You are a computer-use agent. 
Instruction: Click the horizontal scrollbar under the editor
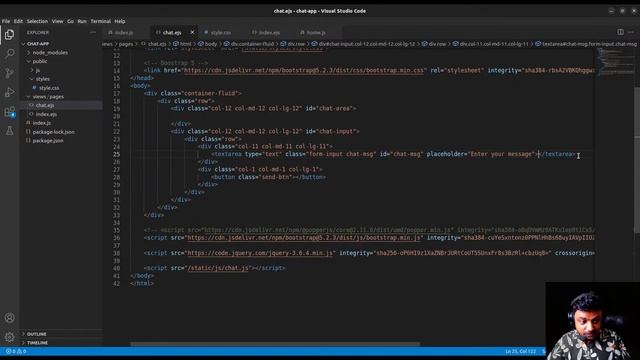275,344
